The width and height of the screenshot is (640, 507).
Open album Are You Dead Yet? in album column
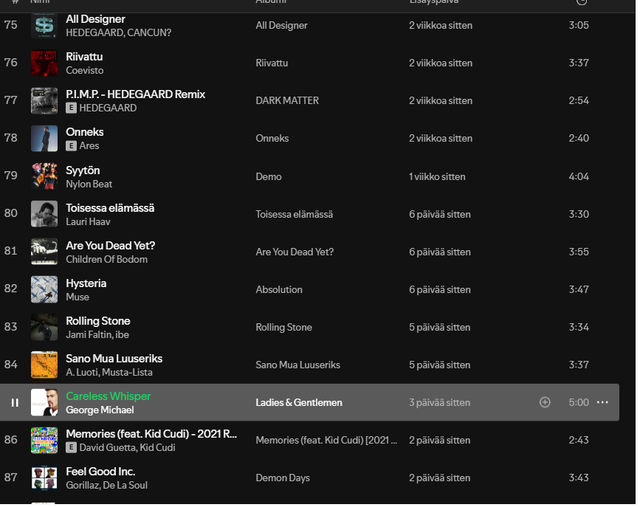294,252
